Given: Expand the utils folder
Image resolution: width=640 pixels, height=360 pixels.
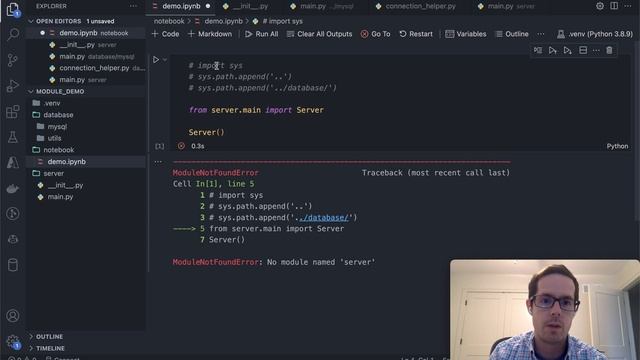Looking at the screenshot, I should pyautogui.click(x=54, y=138).
